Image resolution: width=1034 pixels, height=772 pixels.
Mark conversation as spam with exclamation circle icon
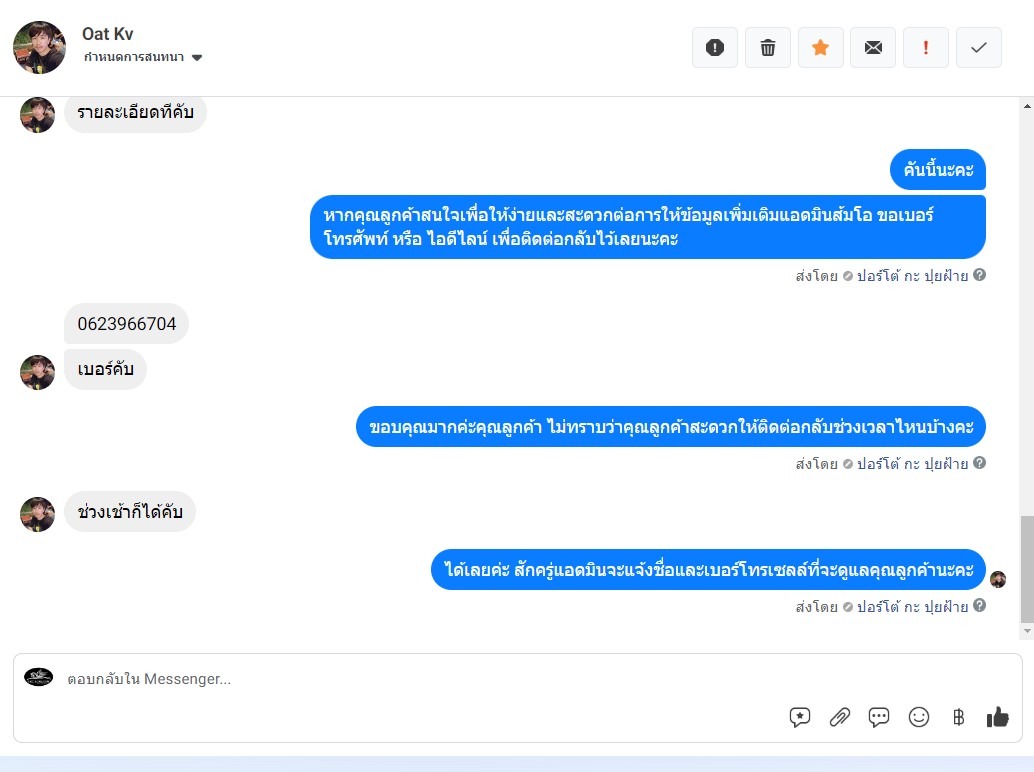point(715,47)
